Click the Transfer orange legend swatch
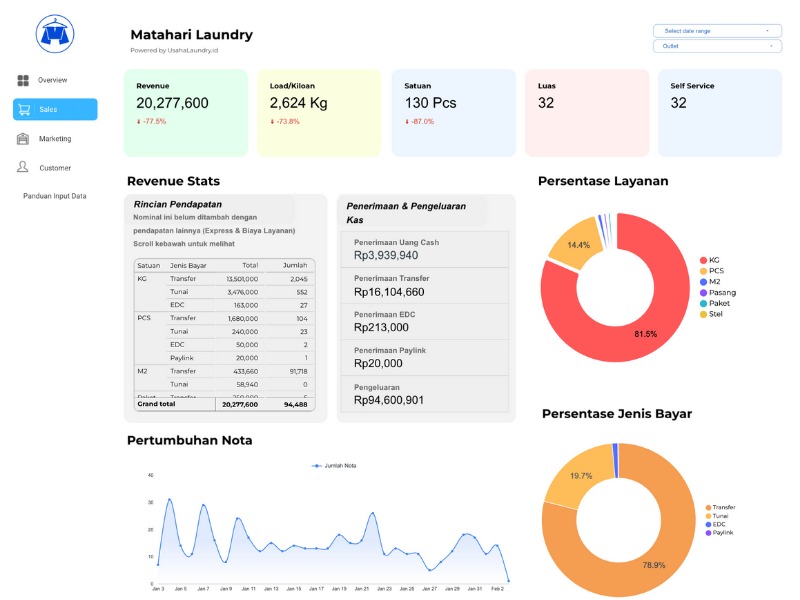 [708, 508]
